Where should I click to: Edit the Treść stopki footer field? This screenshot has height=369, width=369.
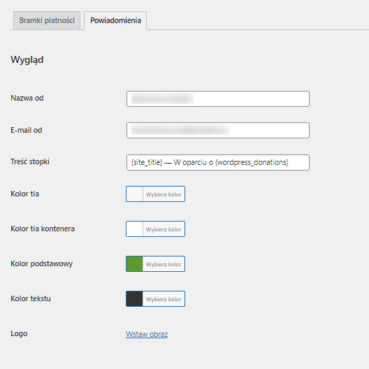tap(218, 162)
